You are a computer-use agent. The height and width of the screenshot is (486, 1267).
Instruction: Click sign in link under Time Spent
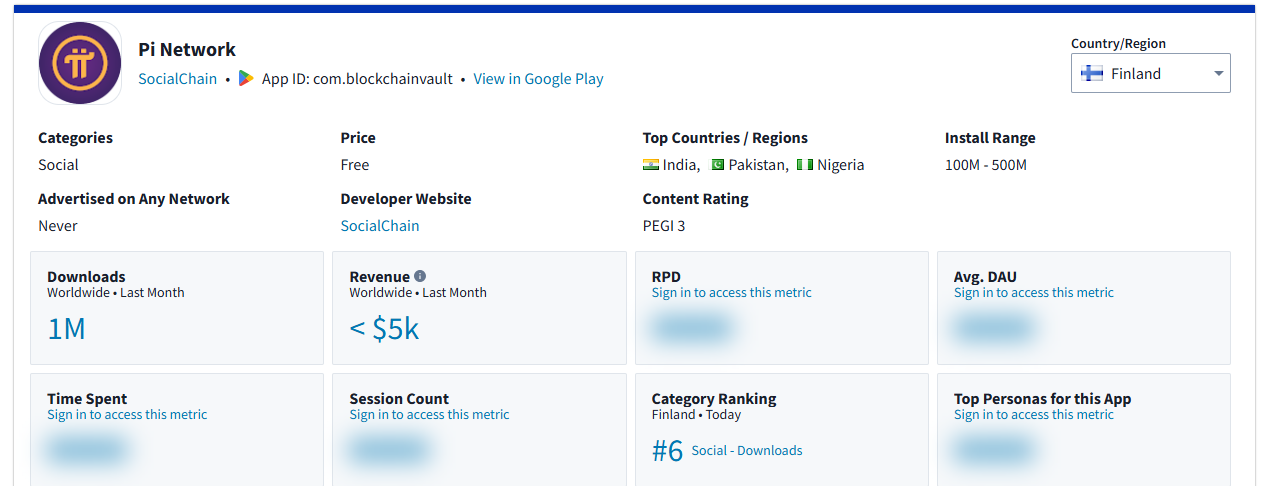(127, 415)
